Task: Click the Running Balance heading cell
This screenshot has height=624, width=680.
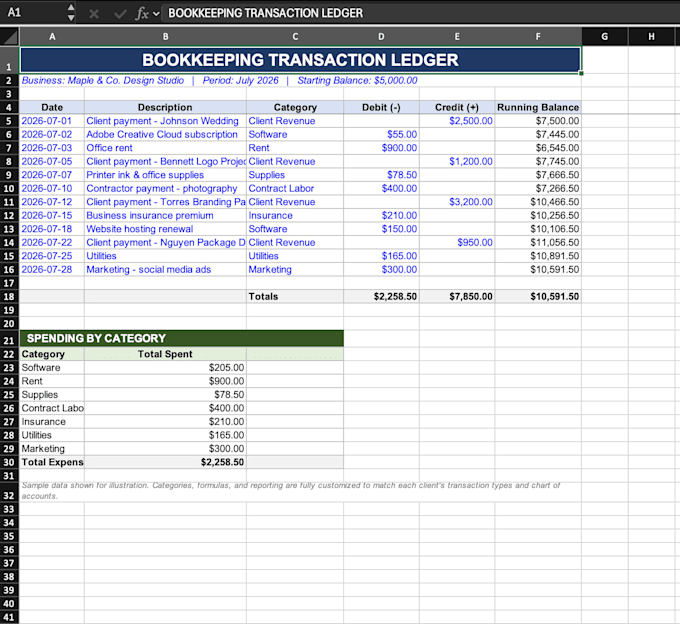Action: tap(538, 108)
